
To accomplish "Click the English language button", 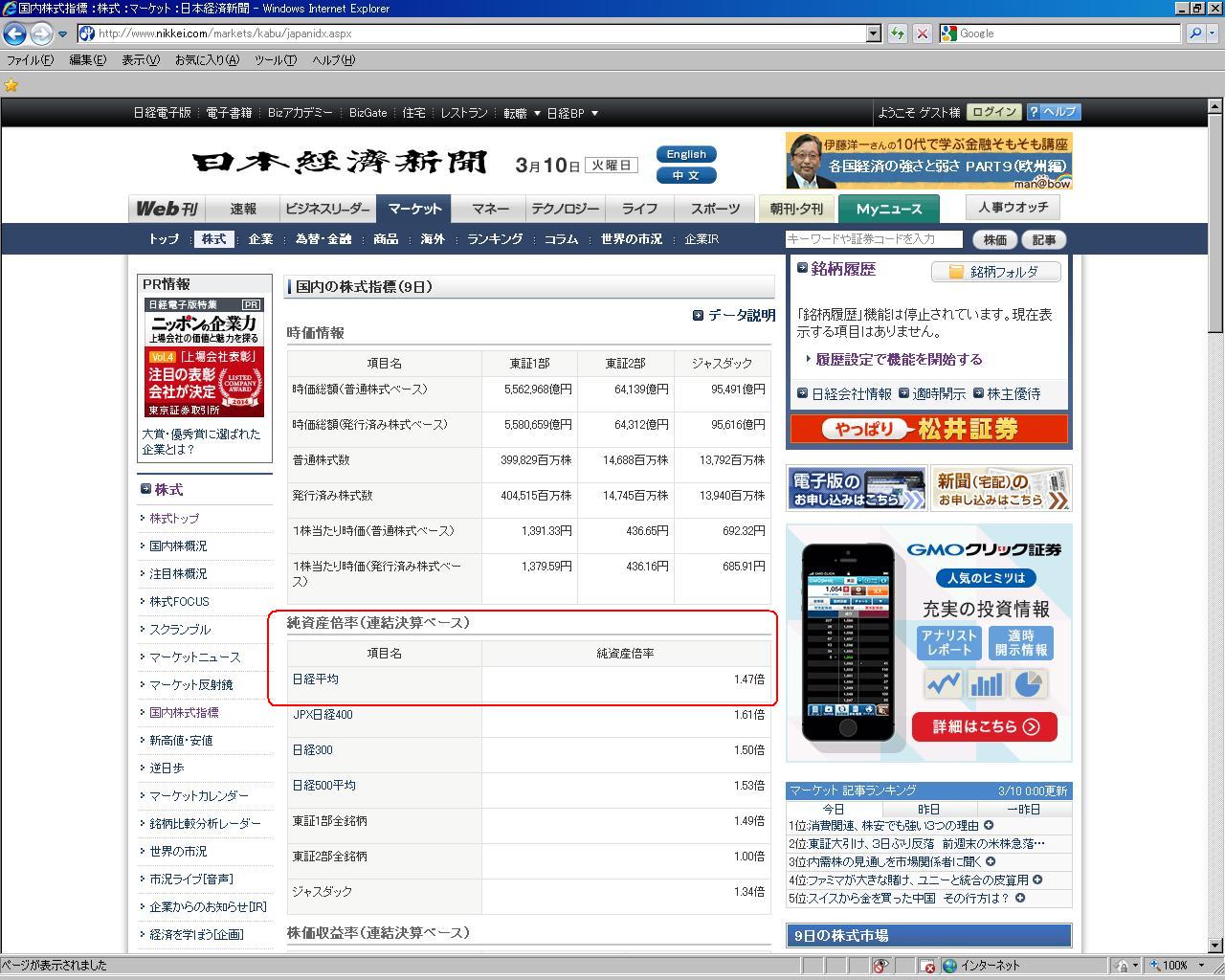I will tap(686, 154).
